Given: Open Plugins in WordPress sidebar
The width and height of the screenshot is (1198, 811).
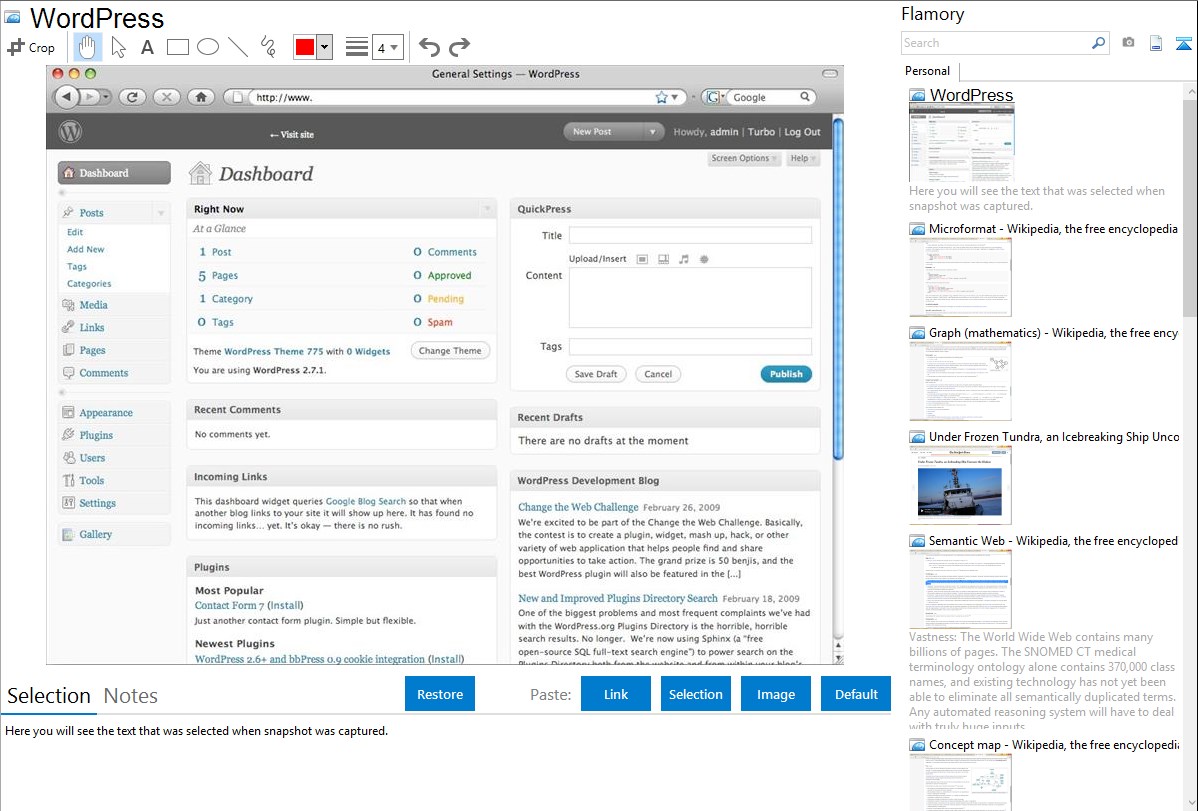Looking at the screenshot, I should [x=96, y=435].
